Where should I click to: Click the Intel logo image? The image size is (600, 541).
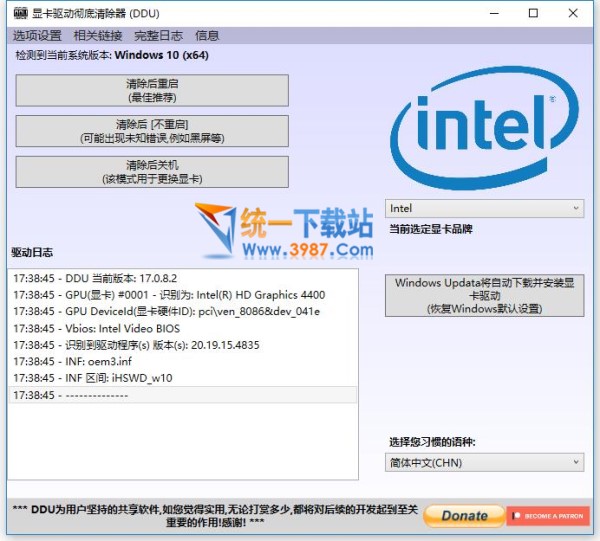484,128
